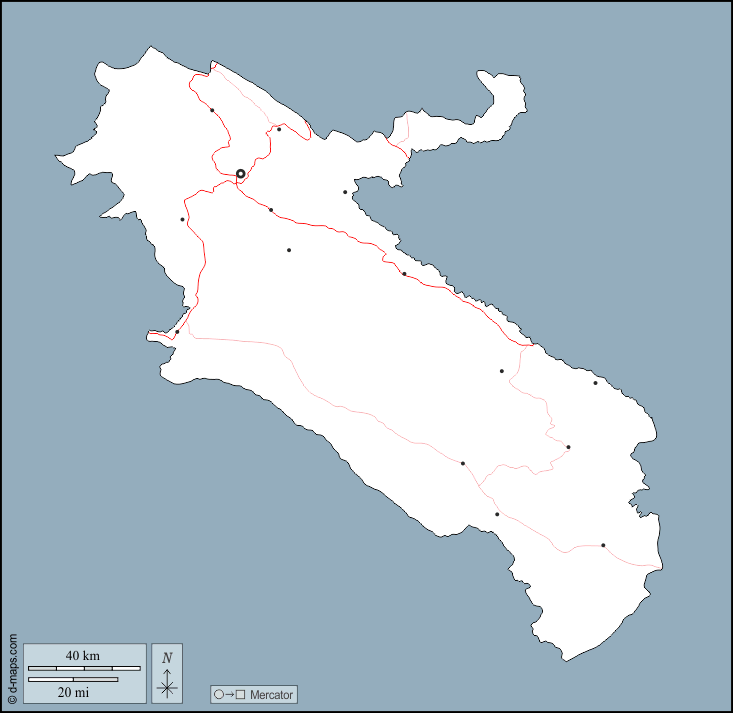Click the city dot midway along the thick red road
This screenshot has width=733, height=713.
click(x=404, y=274)
